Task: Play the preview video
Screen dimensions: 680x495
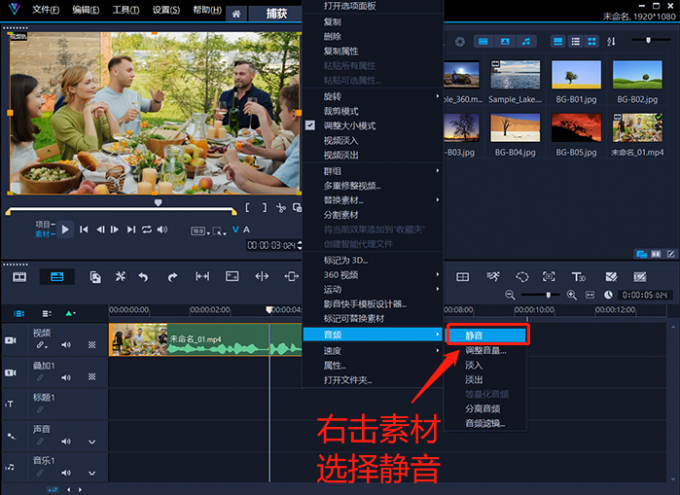Action: pyautogui.click(x=65, y=229)
